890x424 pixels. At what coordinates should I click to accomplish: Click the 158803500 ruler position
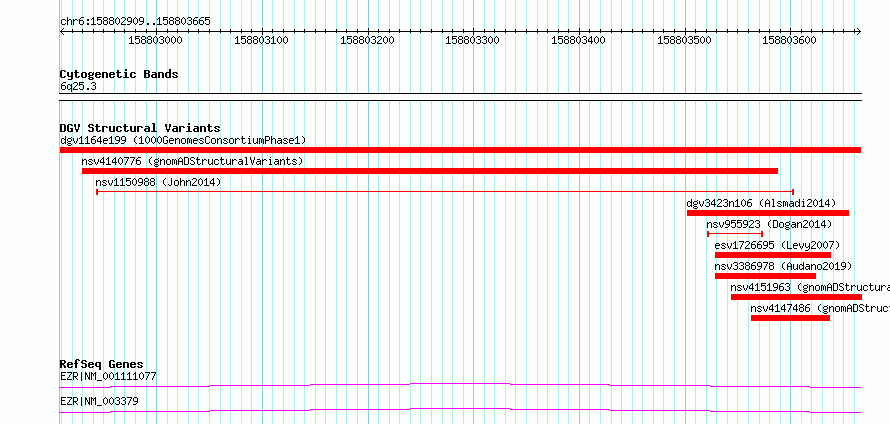[x=684, y=40]
